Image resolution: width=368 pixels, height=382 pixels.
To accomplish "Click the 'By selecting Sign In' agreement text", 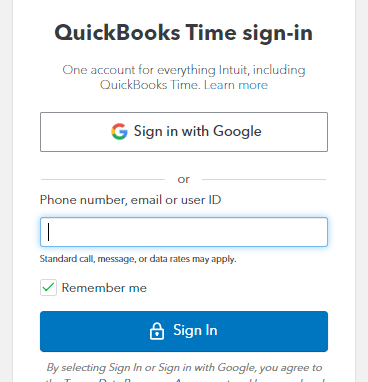I will [184, 367].
